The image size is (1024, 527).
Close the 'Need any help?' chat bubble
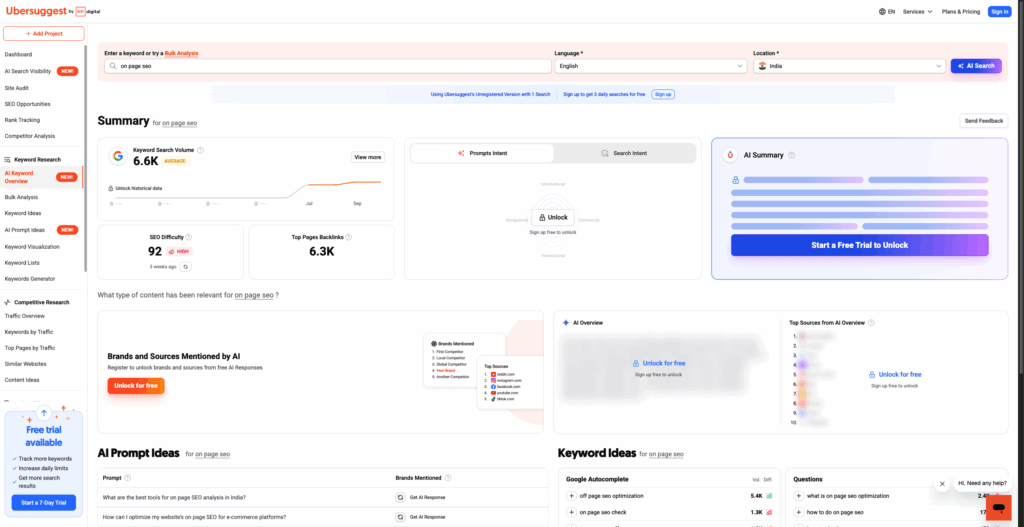[x=942, y=484]
